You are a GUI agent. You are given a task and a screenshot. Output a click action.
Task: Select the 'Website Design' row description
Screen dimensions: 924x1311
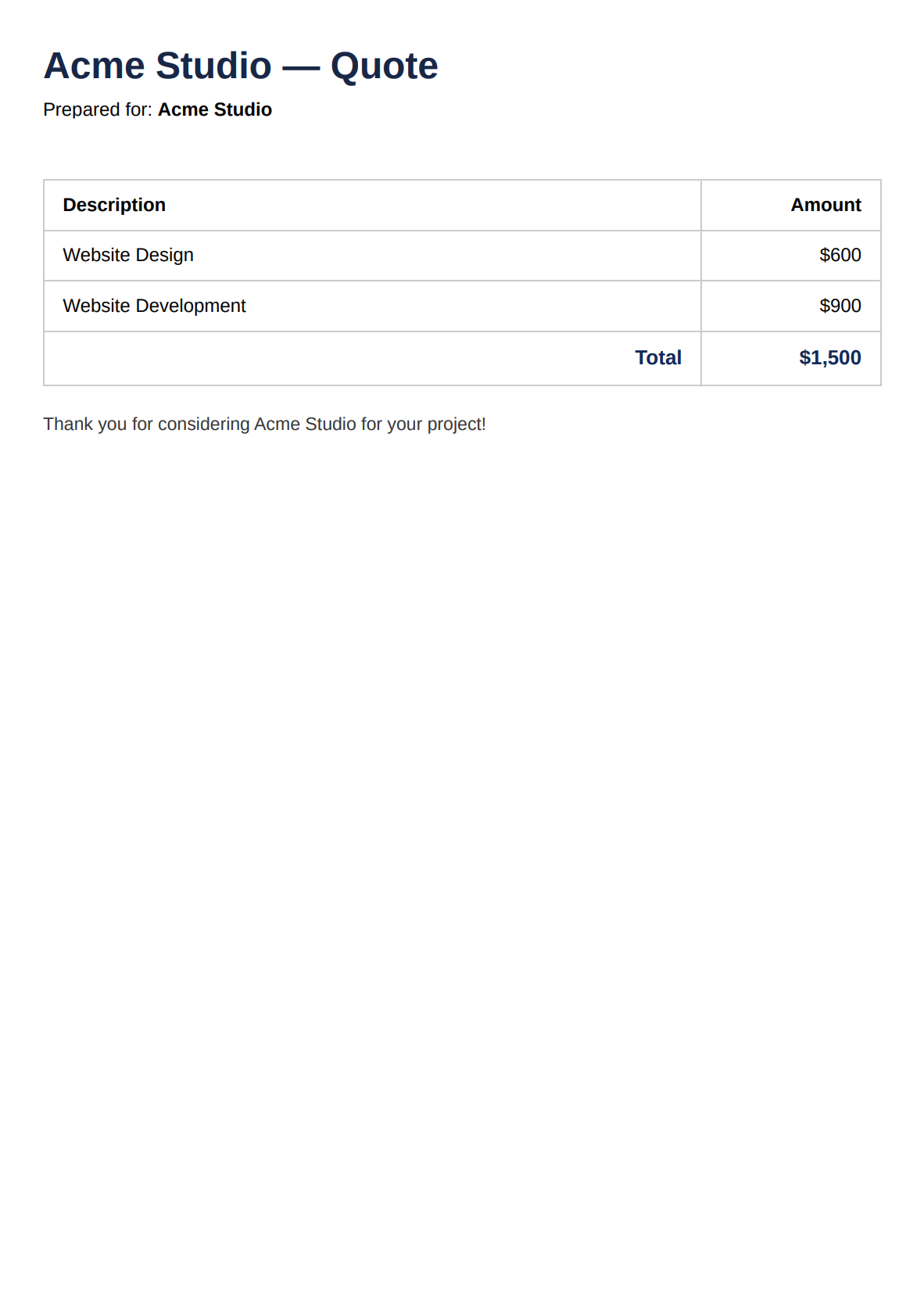coord(128,255)
